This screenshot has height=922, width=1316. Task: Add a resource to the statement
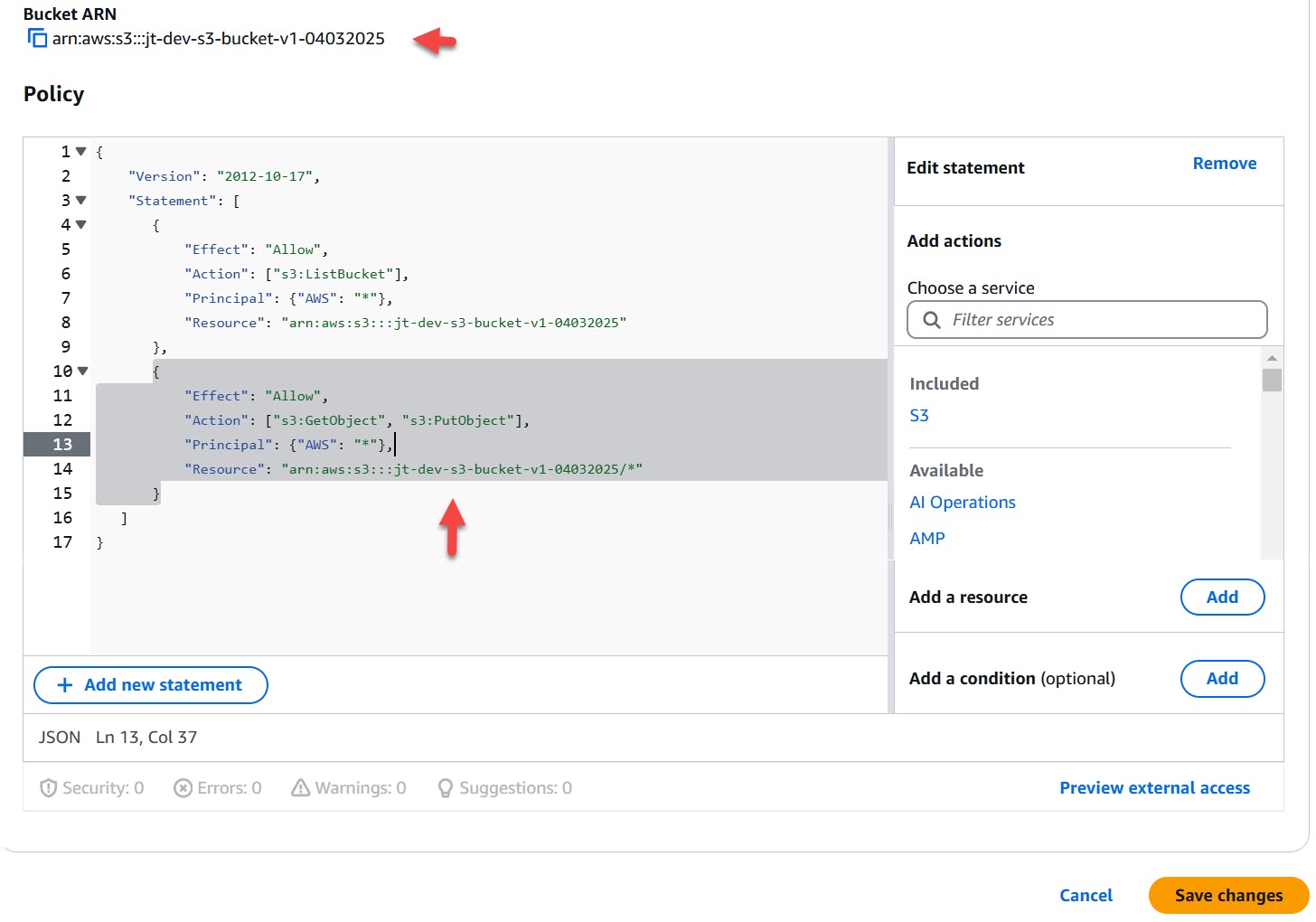pos(1222,597)
